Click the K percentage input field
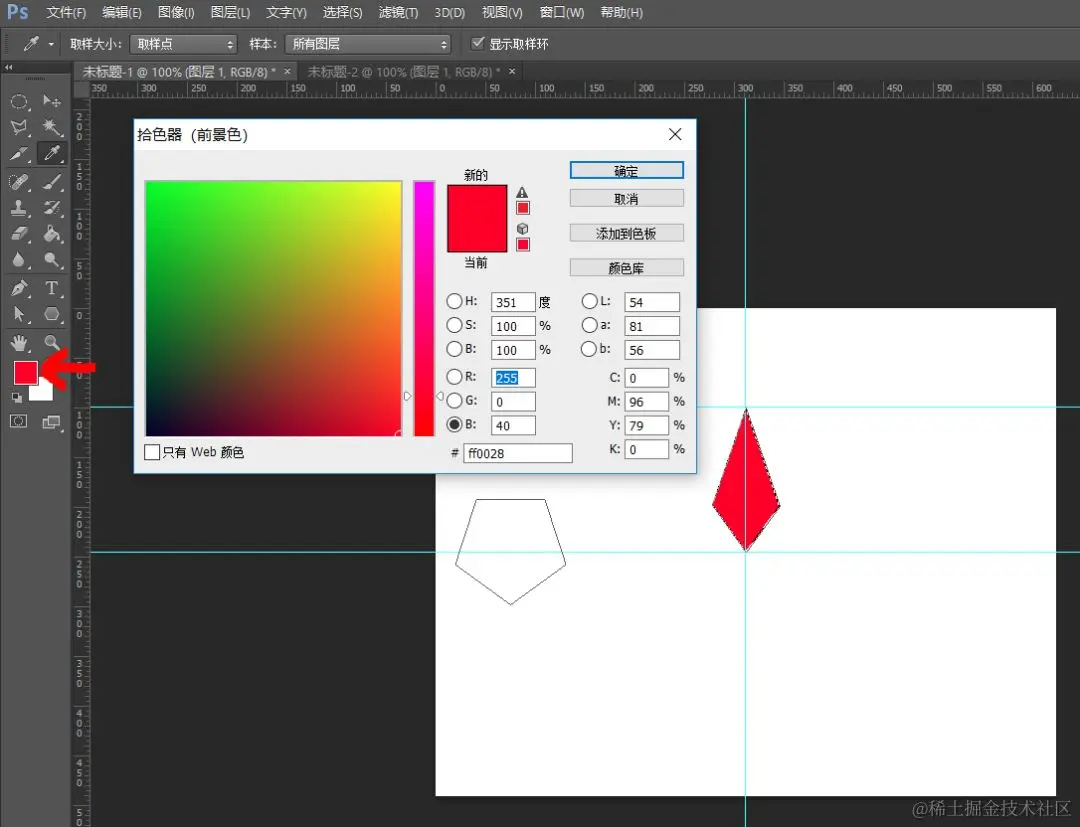This screenshot has height=827, width=1080. point(646,449)
